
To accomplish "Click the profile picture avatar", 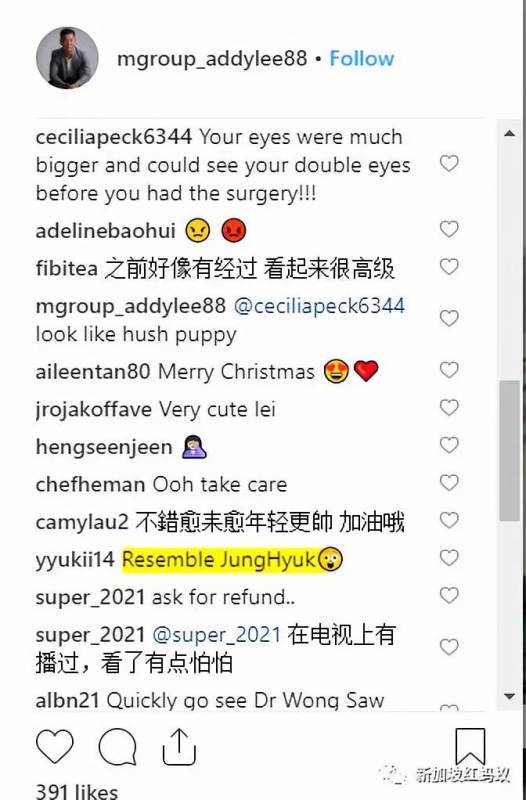I will point(67,58).
